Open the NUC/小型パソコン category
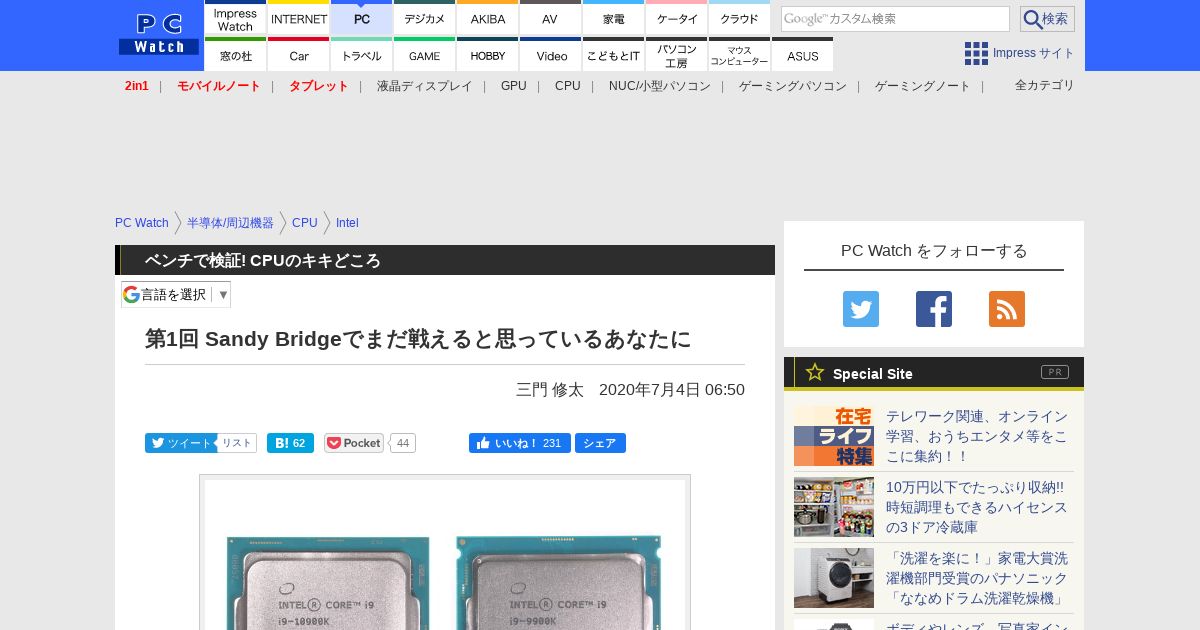The height and width of the screenshot is (630, 1200). pyautogui.click(x=660, y=86)
